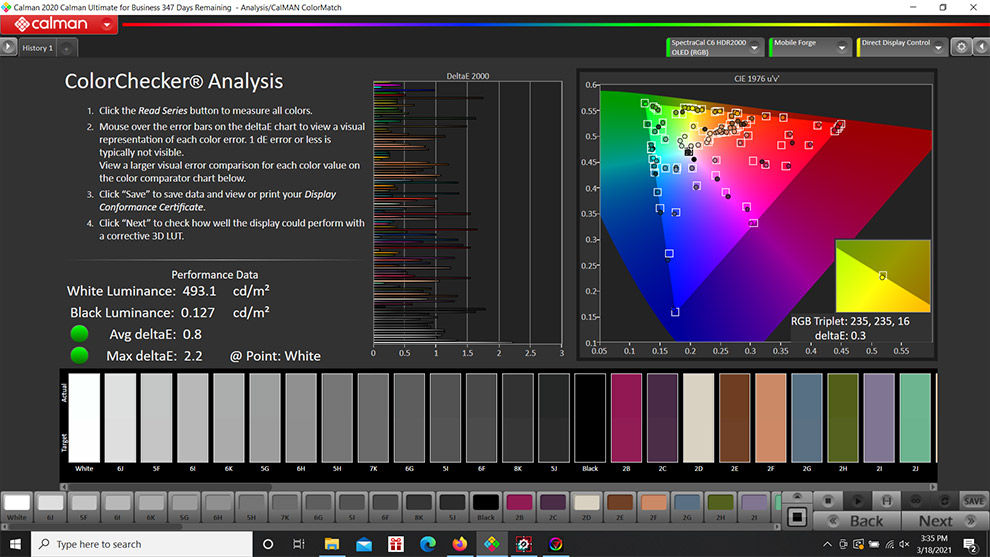Image resolution: width=990 pixels, height=557 pixels.
Task: Start Read Series with the play button
Action: (857, 501)
